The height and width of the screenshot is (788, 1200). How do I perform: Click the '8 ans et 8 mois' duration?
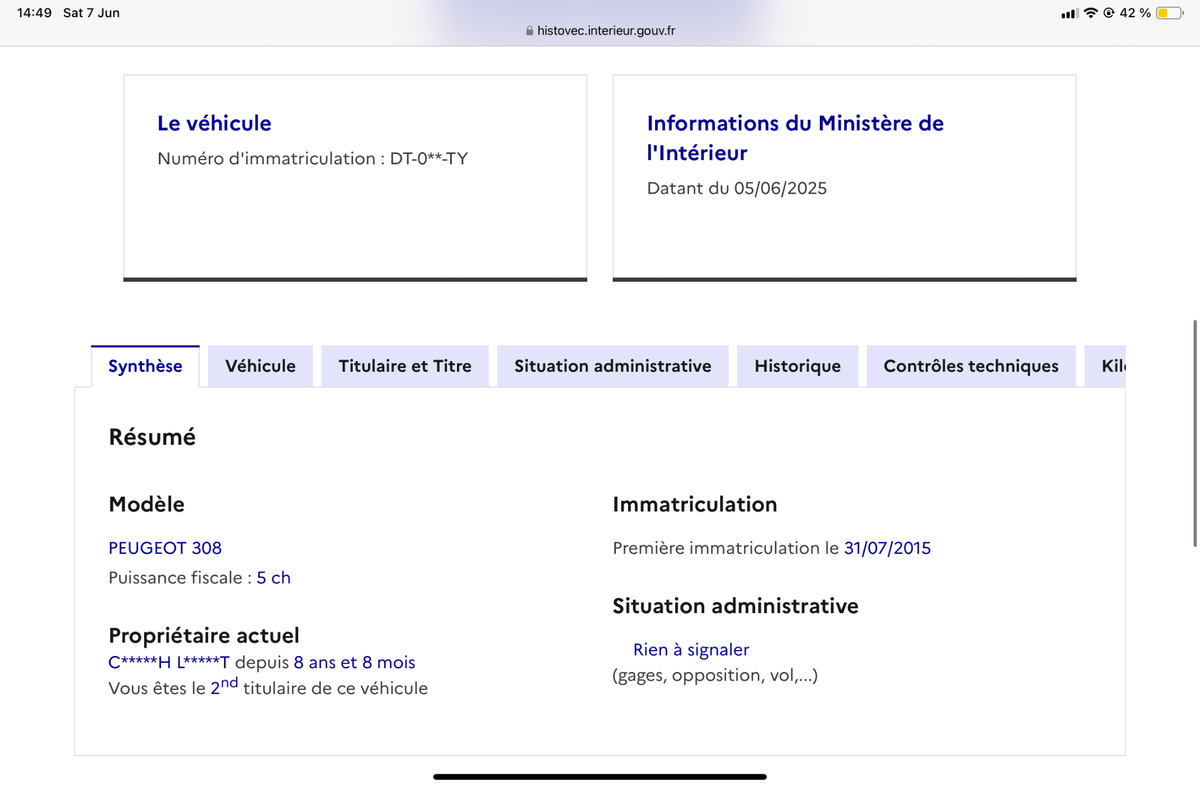tap(355, 662)
